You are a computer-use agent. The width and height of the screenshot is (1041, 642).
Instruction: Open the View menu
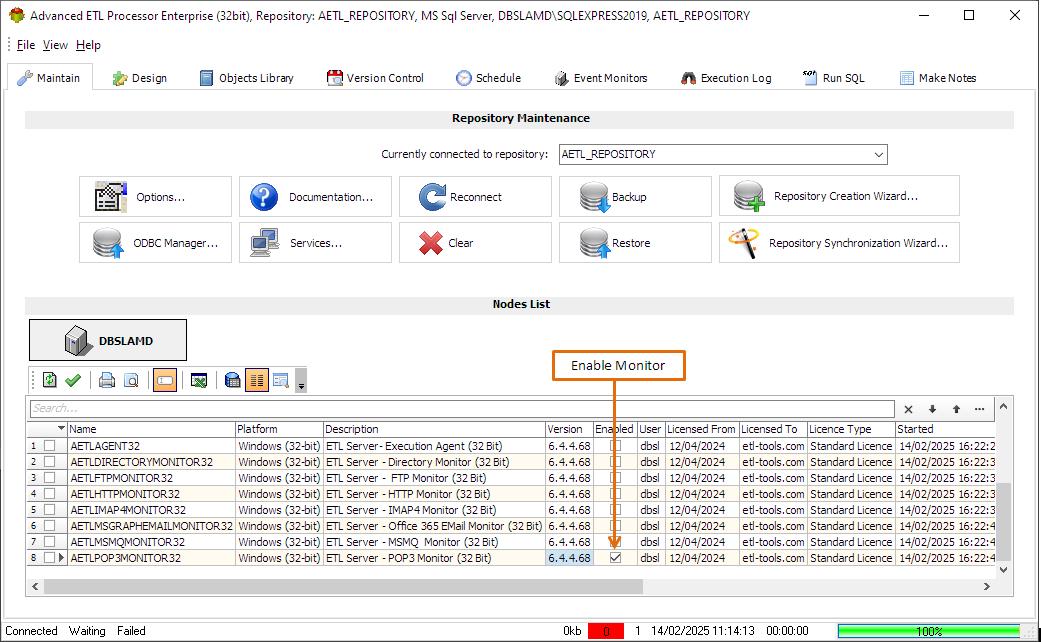click(x=55, y=44)
